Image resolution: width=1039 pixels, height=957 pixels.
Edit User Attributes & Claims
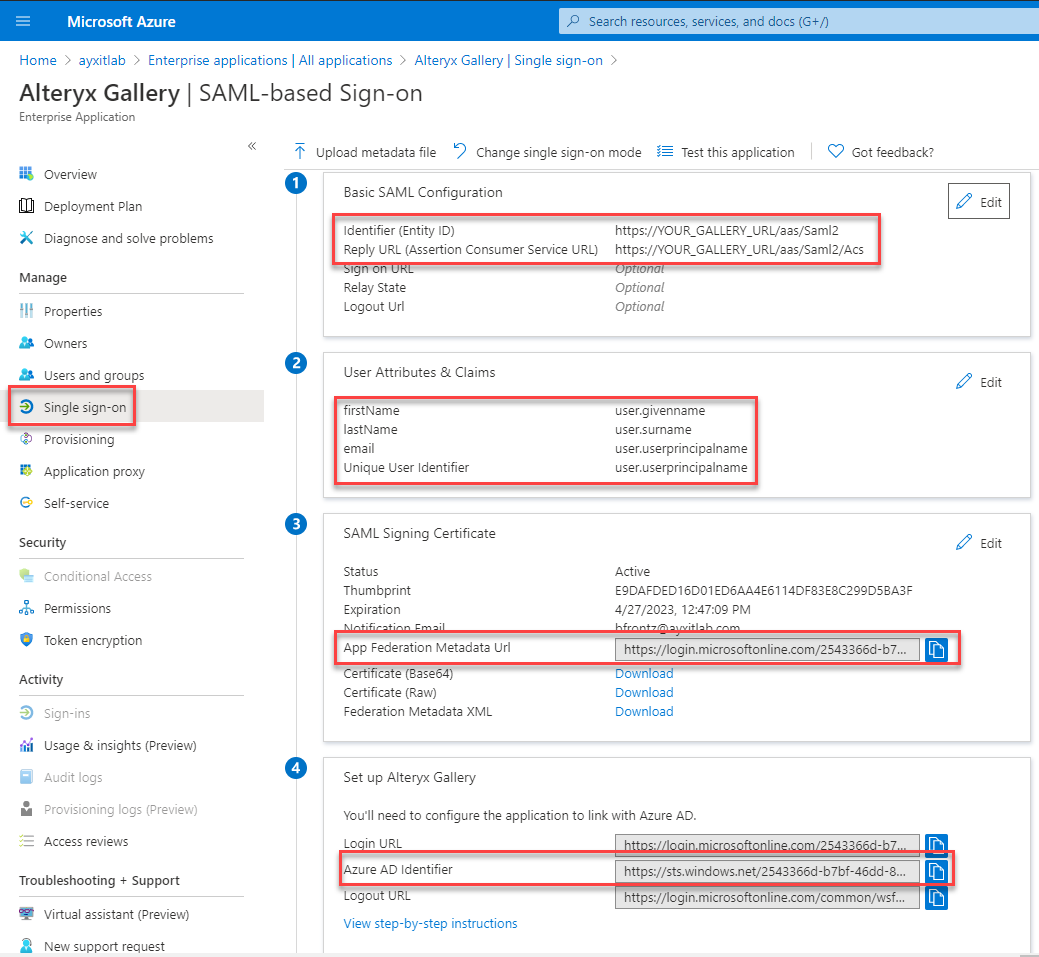click(979, 382)
